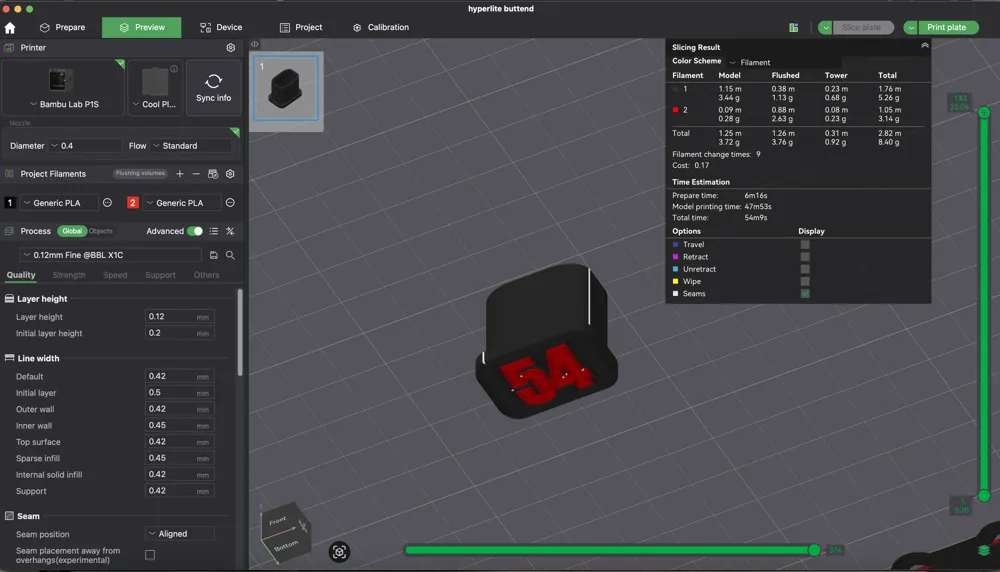
Task: Switch to Device tab
Action: click(x=221, y=27)
